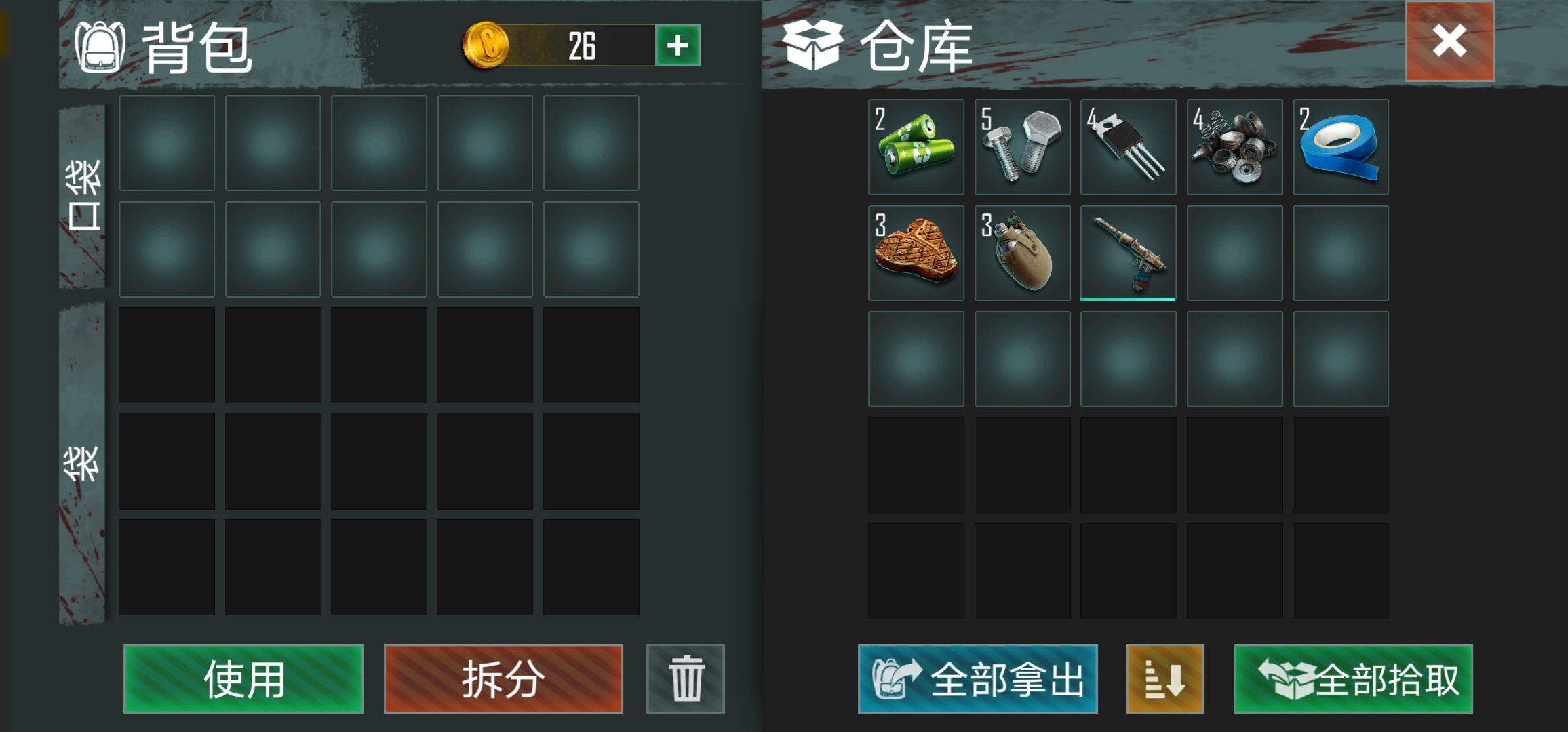Select the transistor item in warehouse

pyautogui.click(x=1128, y=147)
